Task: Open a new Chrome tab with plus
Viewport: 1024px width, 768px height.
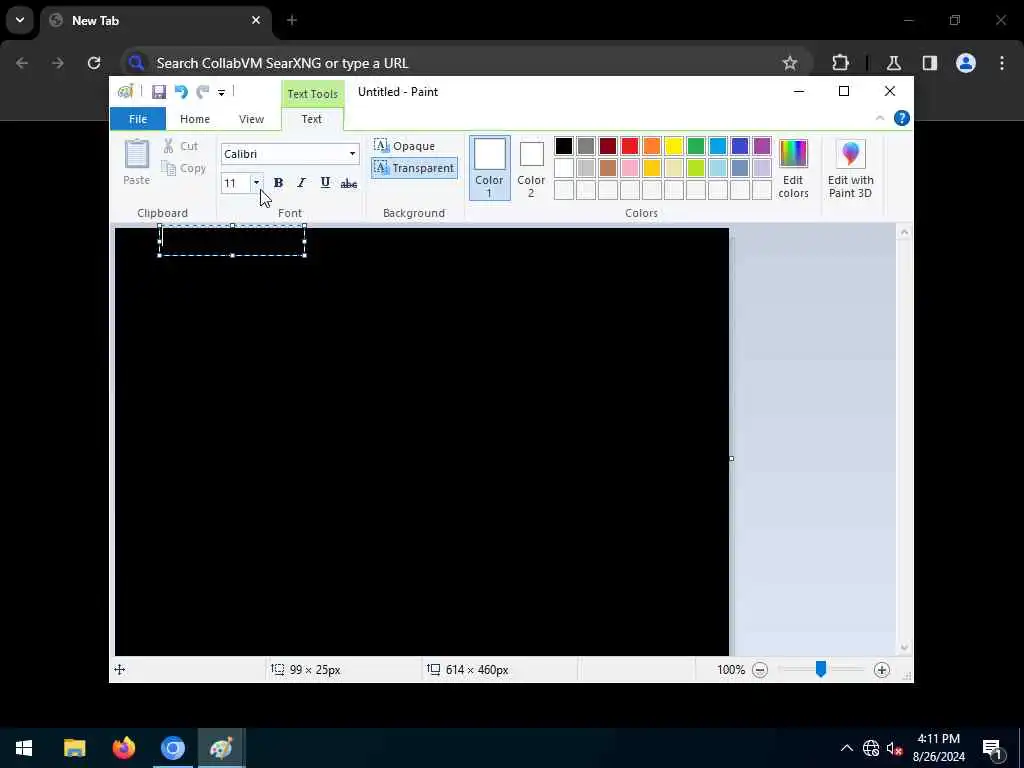Action: (x=292, y=21)
